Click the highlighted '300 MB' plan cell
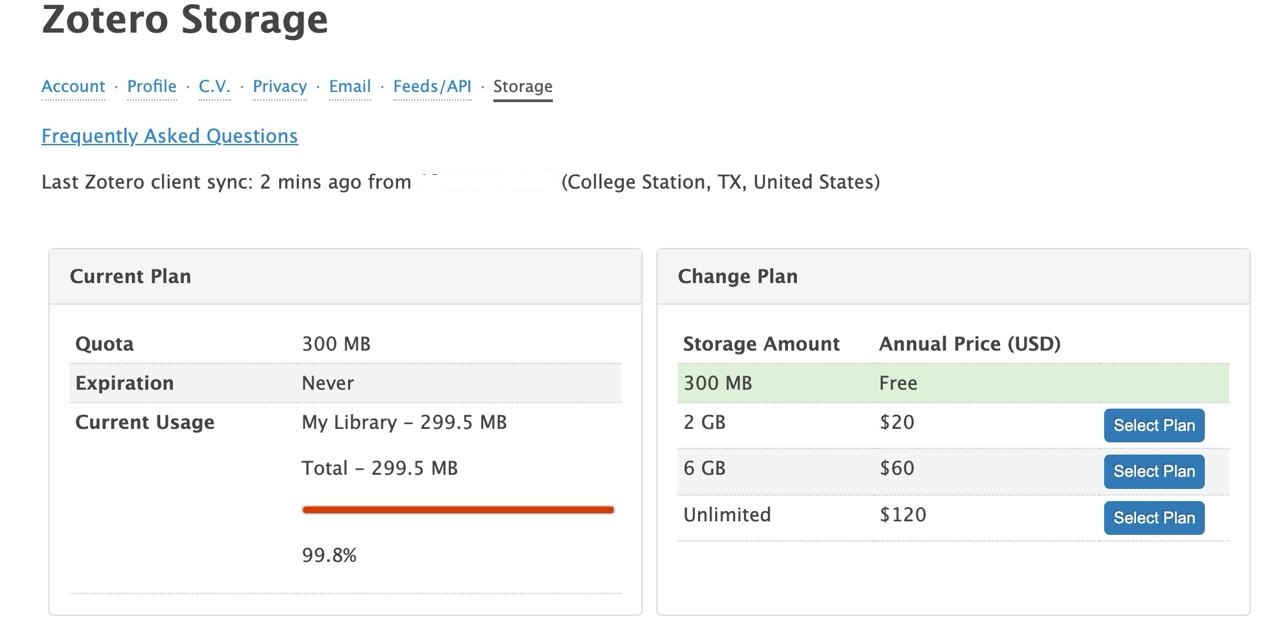 pos(717,383)
